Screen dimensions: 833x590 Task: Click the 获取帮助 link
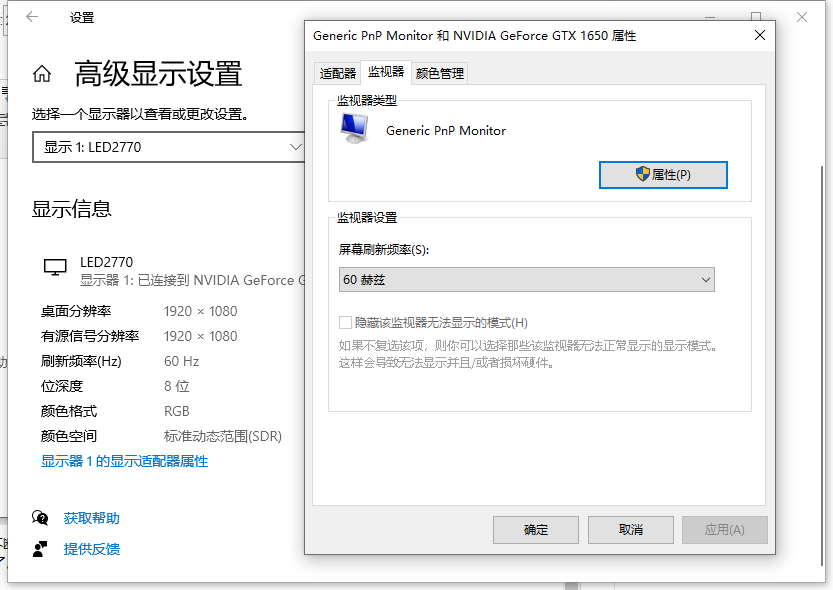click(x=91, y=518)
